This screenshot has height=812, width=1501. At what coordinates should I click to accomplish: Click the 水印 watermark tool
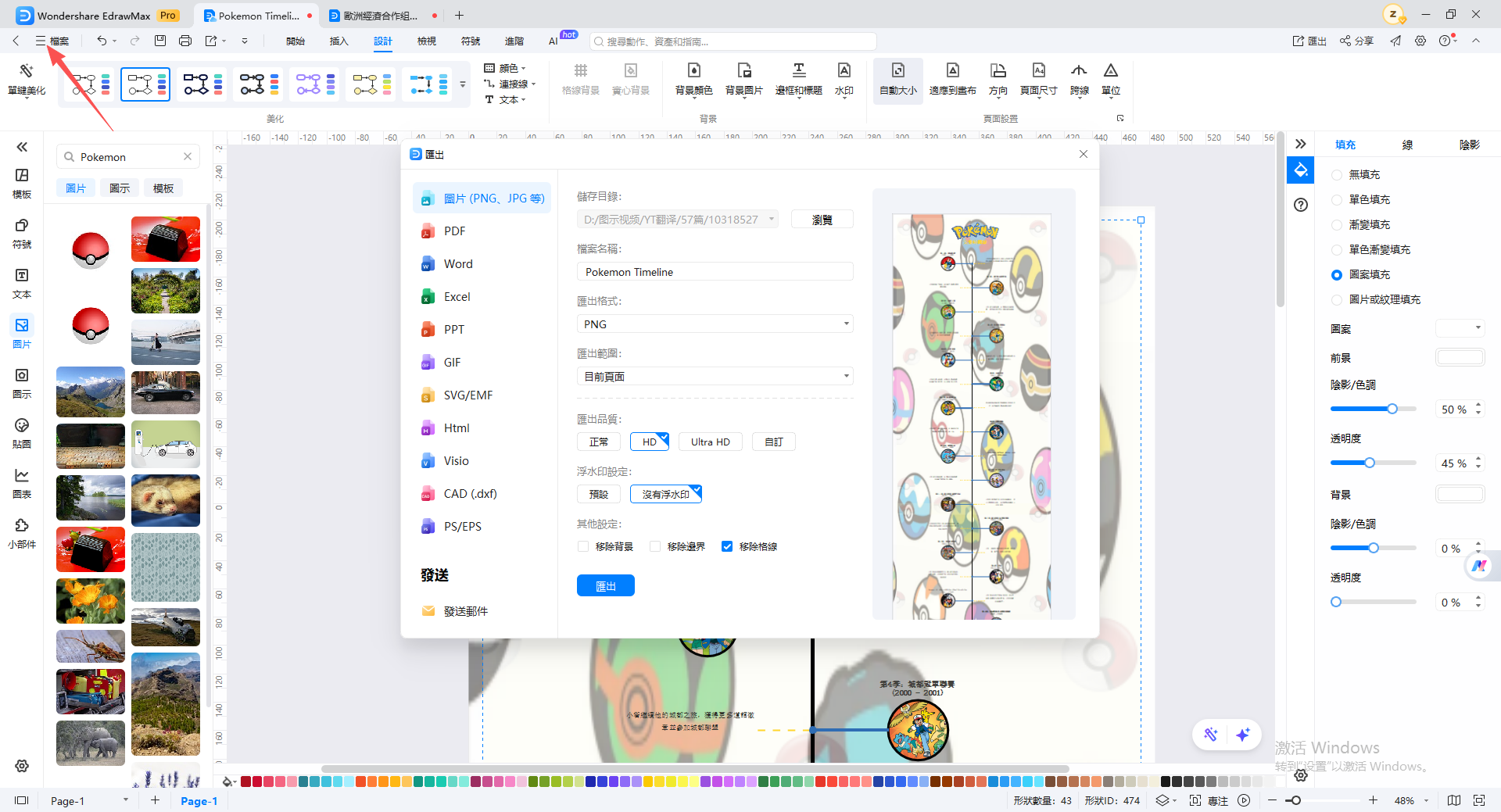844,80
